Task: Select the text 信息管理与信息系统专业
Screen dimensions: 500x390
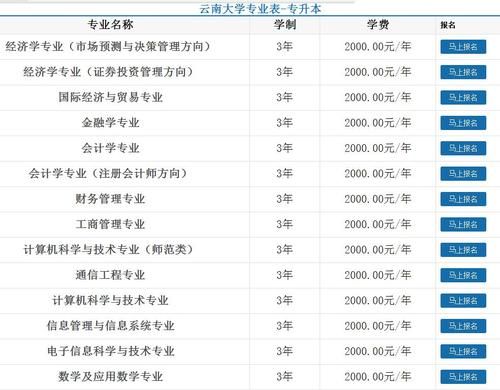Action: [x=110, y=326]
